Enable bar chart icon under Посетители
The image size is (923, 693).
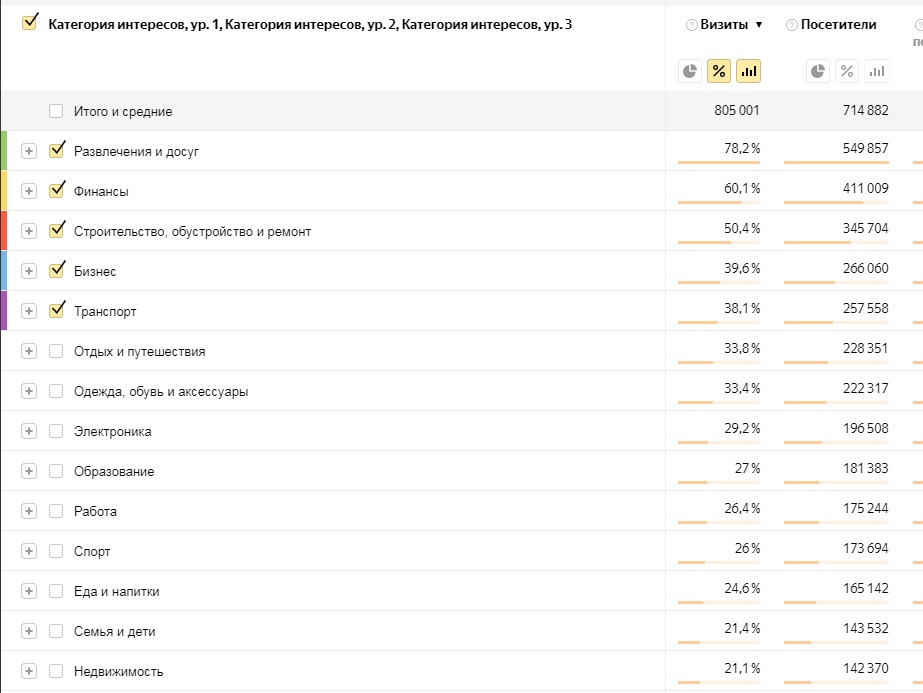click(x=876, y=71)
